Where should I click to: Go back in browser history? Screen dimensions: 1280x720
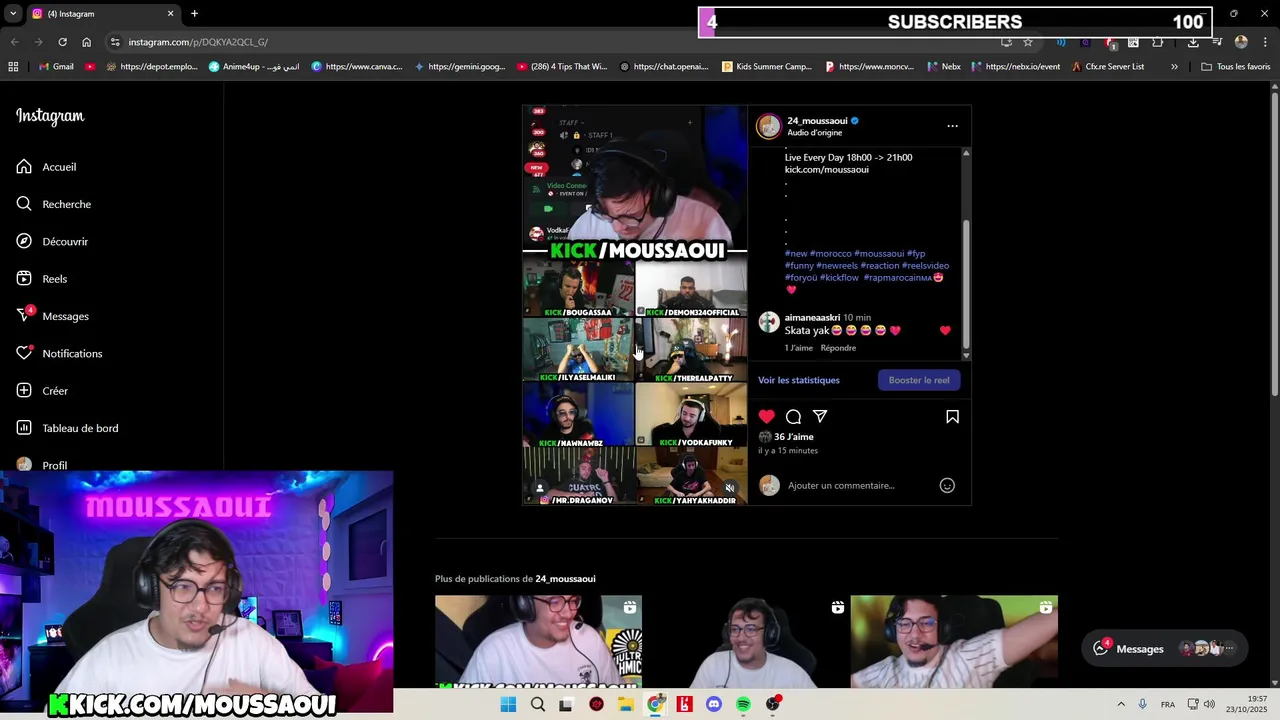click(x=14, y=42)
